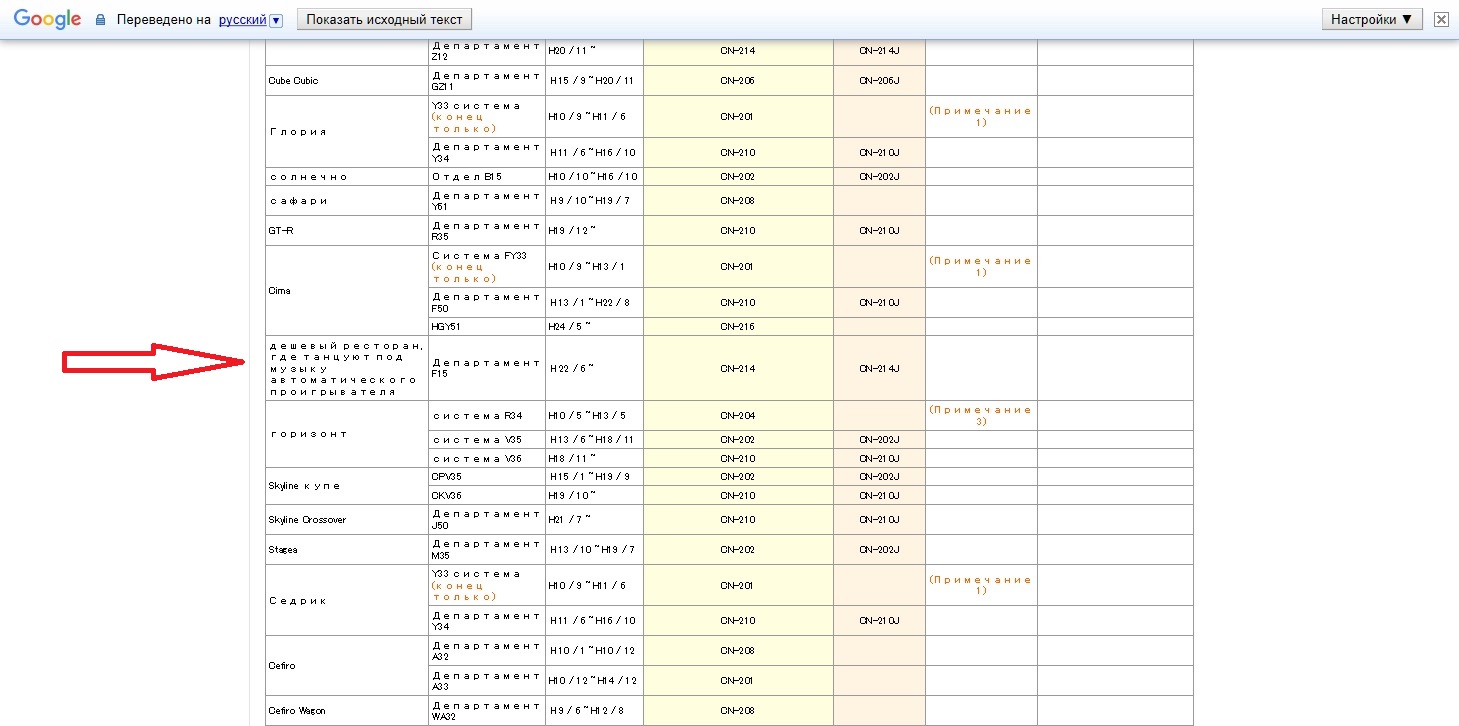Click the Департамент A32 cell
The width and height of the screenshot is (1459, 726).
(487, 651)
